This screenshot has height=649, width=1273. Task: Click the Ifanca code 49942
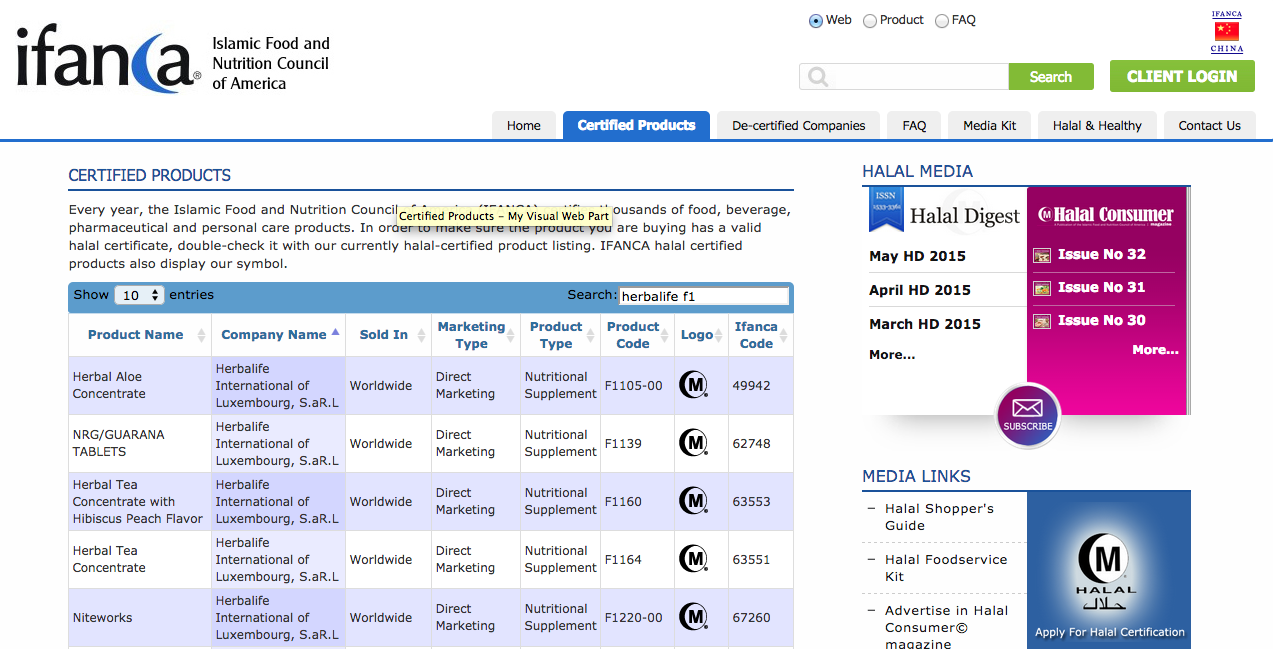751,385
